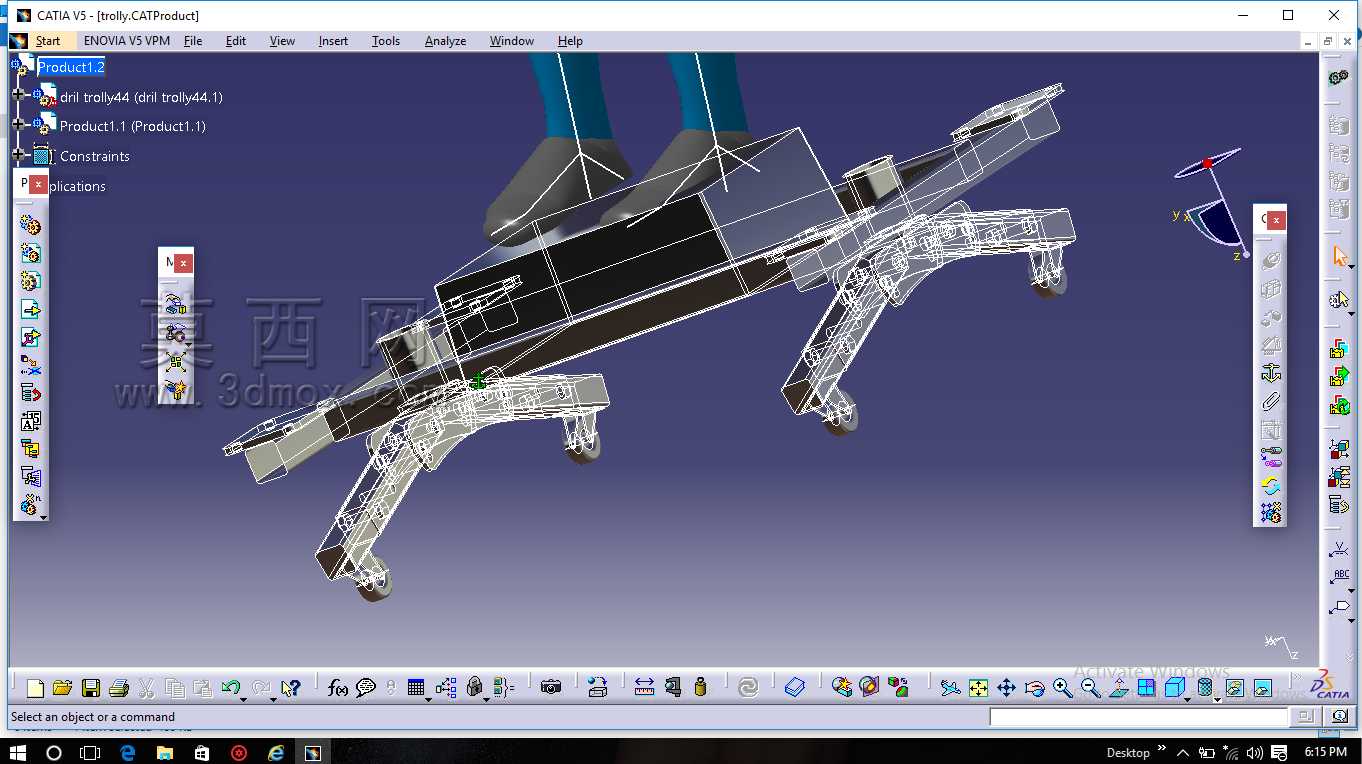Close the floating Move toolbar

(183, 262)
